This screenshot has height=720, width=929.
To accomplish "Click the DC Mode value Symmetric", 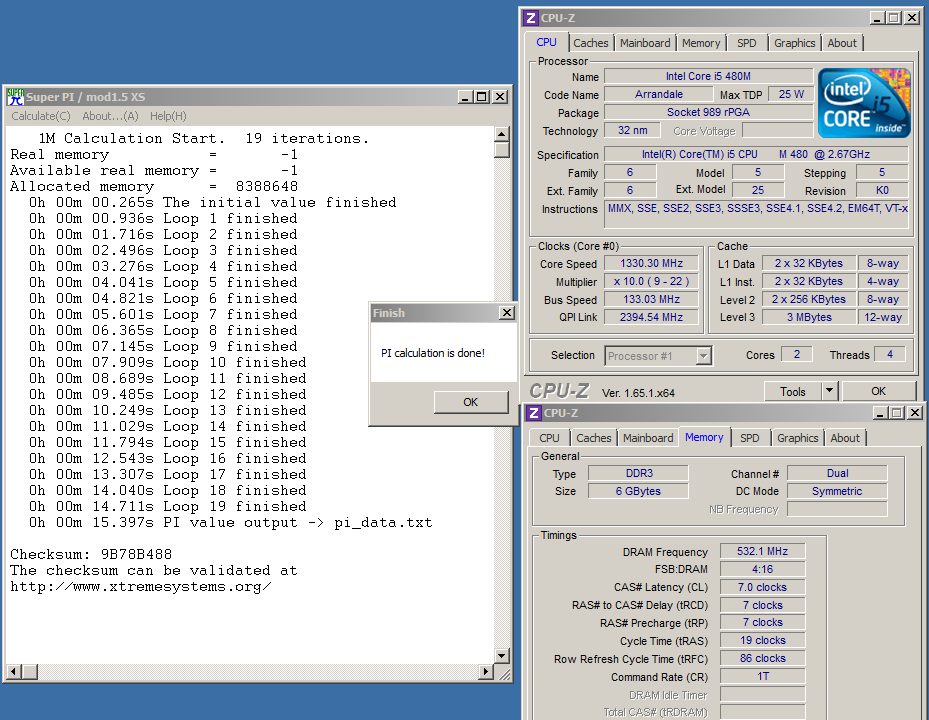I will pyautogui.click(x=837, y=491).
